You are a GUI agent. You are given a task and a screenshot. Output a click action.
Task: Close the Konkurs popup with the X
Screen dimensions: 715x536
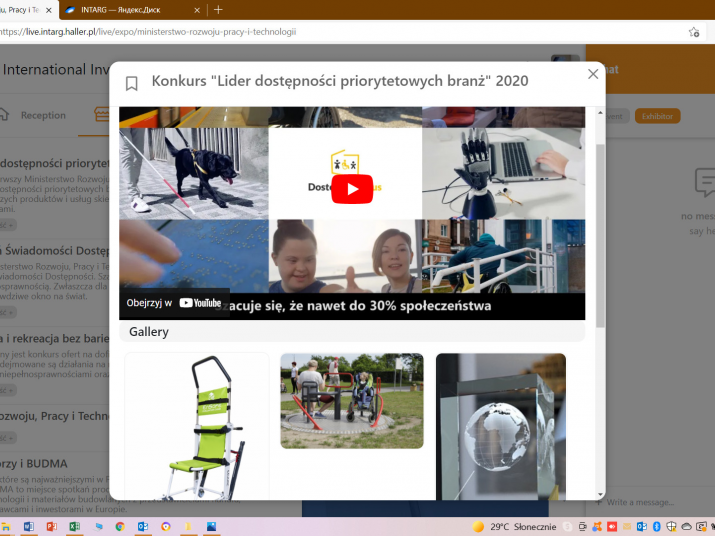(x=593, y=74)
